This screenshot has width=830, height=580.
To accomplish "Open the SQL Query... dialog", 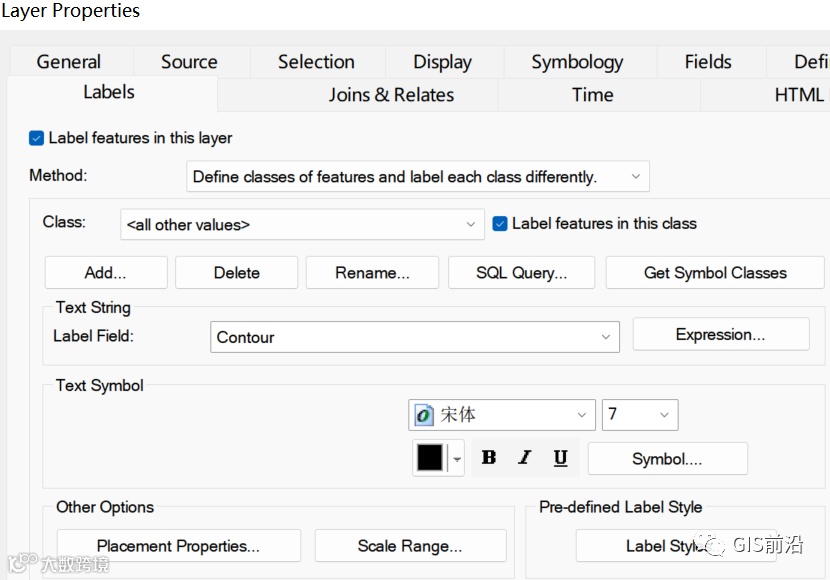I will coord(521,273).
